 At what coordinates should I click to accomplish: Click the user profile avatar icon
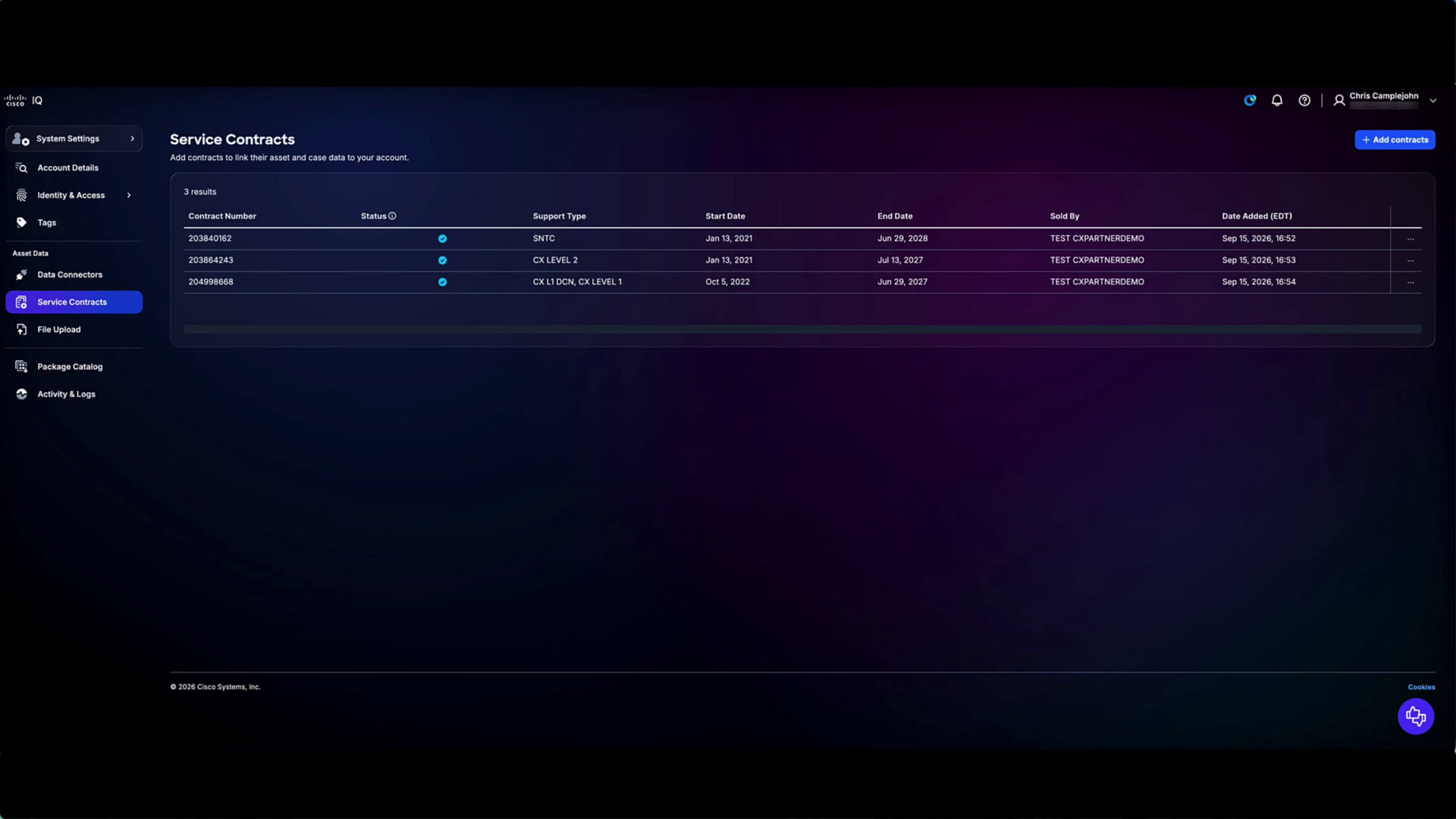(1339, 100)
